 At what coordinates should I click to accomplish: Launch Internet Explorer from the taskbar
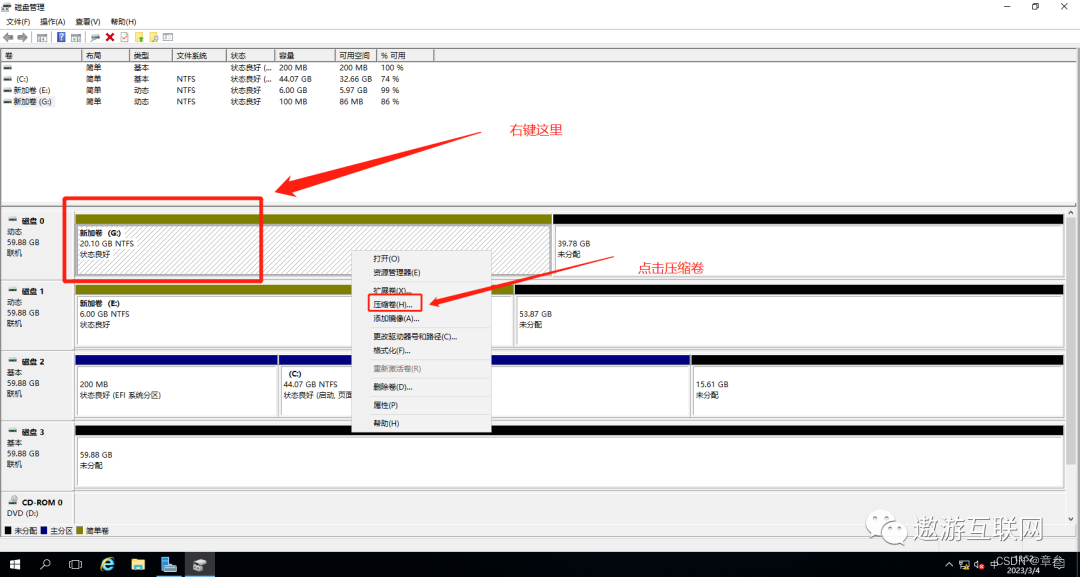[x=107, y=565]
